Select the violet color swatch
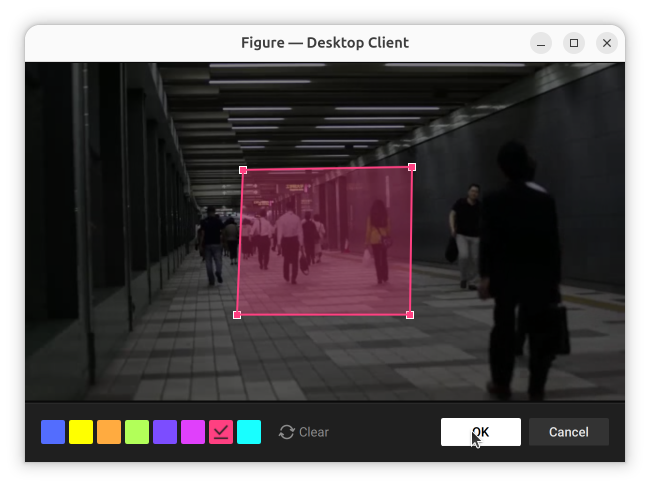The width and height of the screenshot is (650, 487). pyautogui.click(x=165, y=432)
